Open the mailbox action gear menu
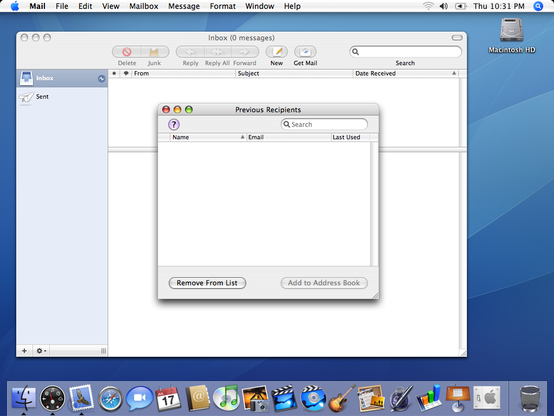The image size is (554, 416). click(x=41, y=351)
